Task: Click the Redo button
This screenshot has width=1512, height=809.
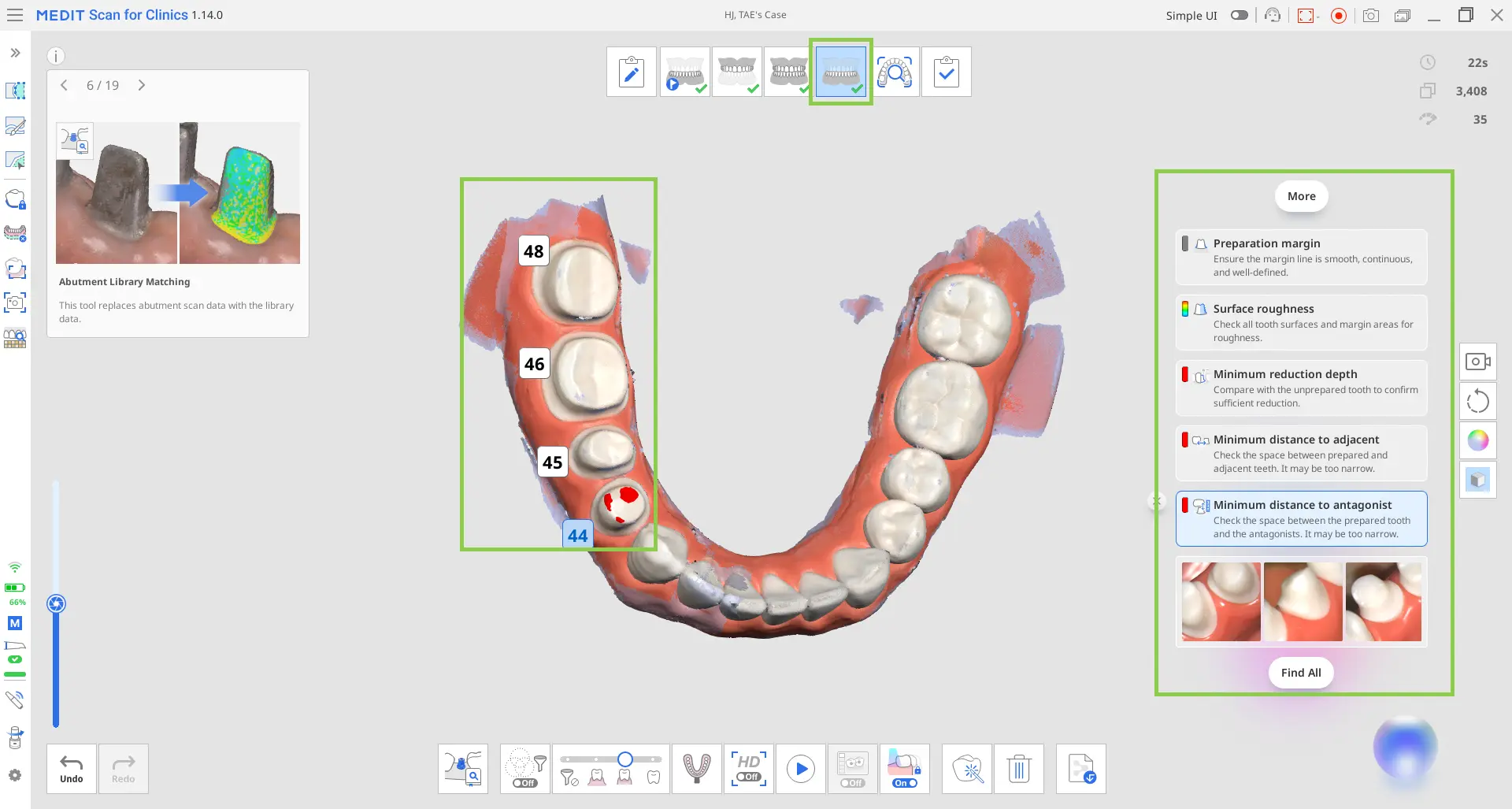Action: coord(124,769)
